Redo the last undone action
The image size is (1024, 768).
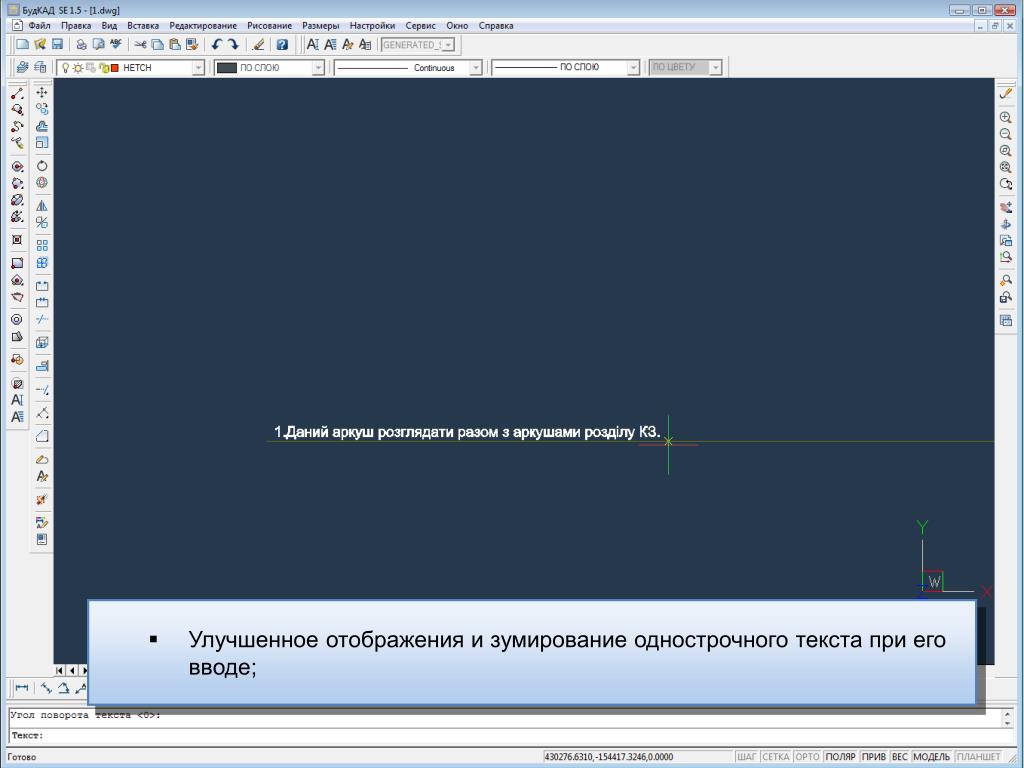233,44
